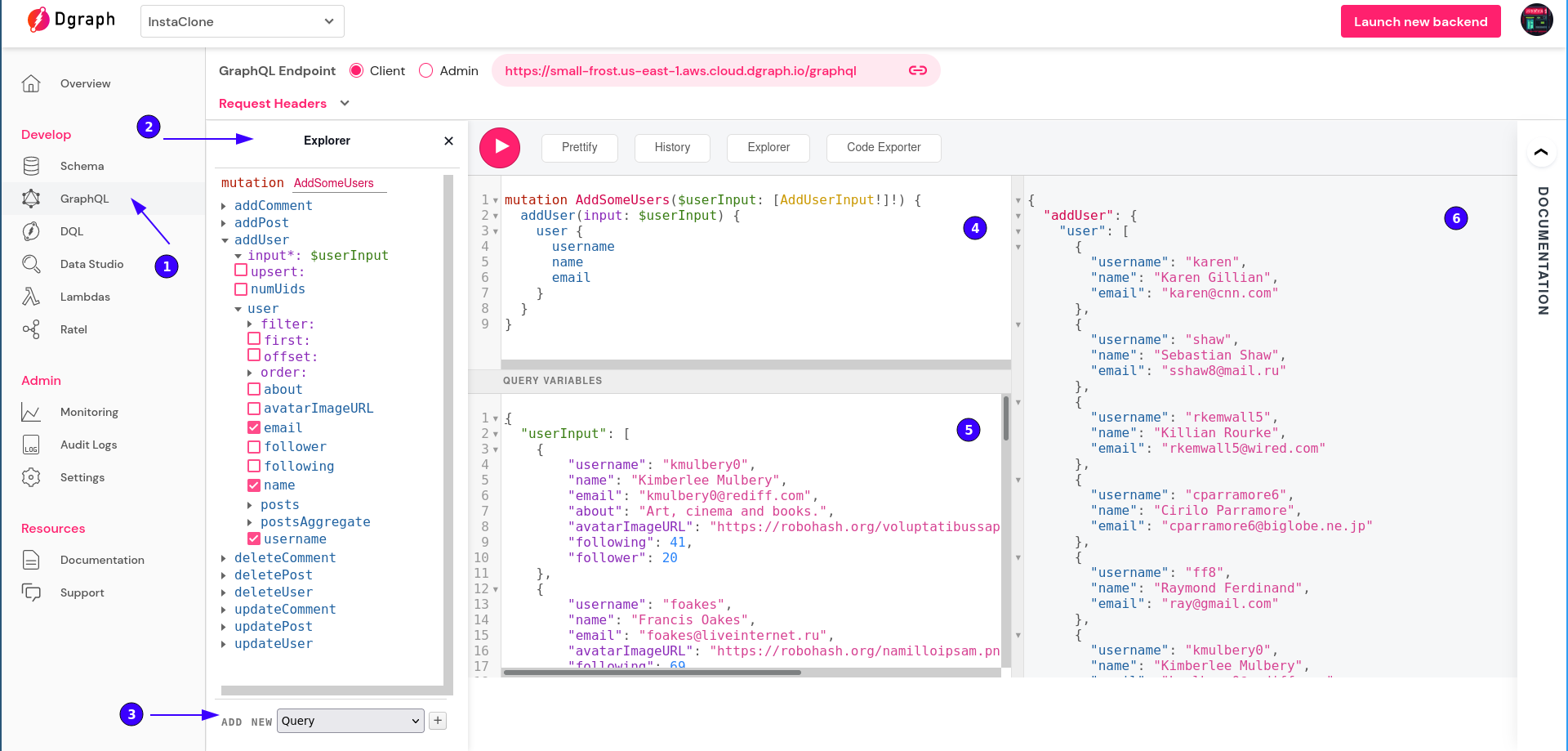
Task: Open Data Studio magnifier icon
Action: tap(31, 264)
